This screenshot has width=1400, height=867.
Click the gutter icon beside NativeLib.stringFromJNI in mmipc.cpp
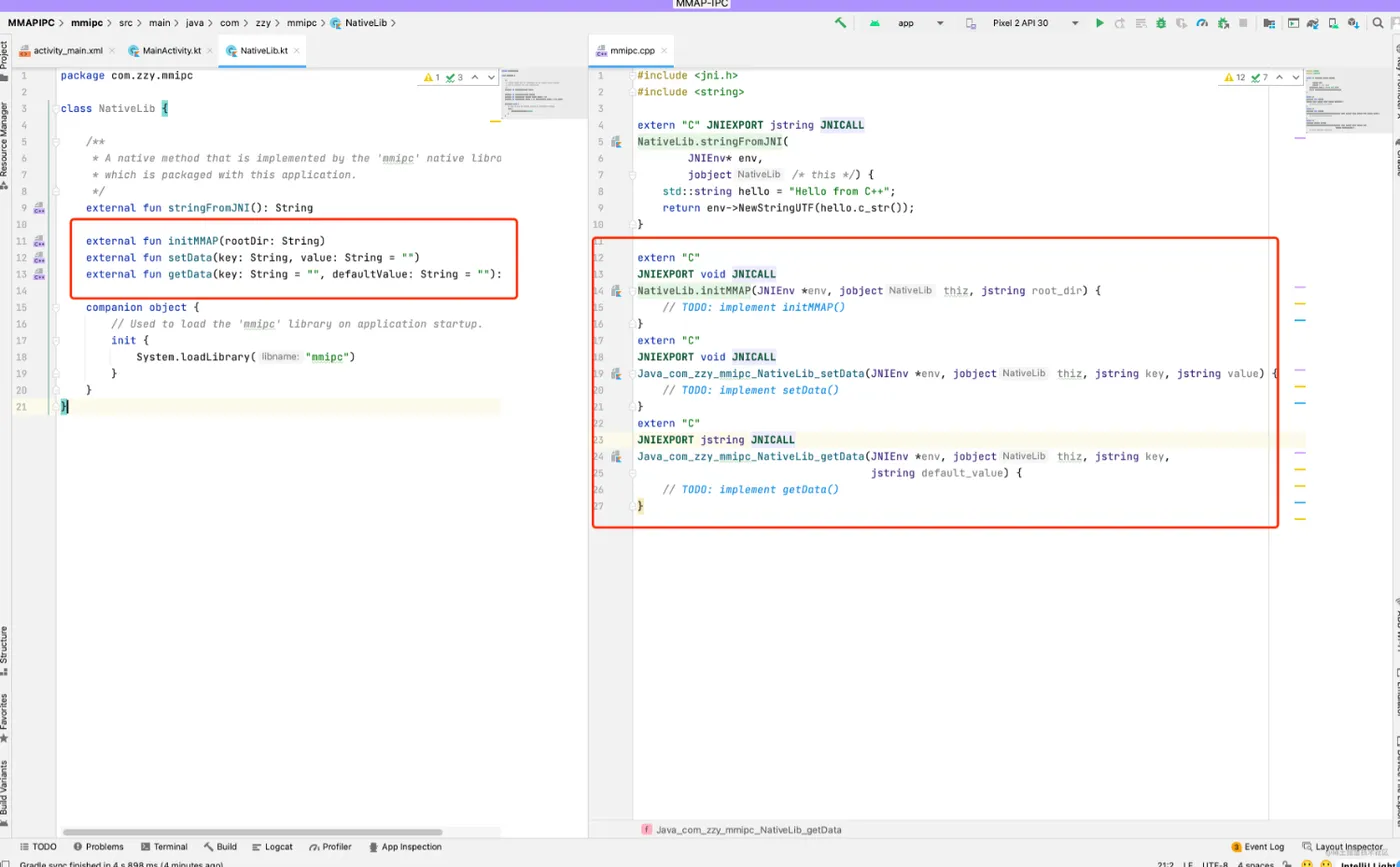[616, 142]
